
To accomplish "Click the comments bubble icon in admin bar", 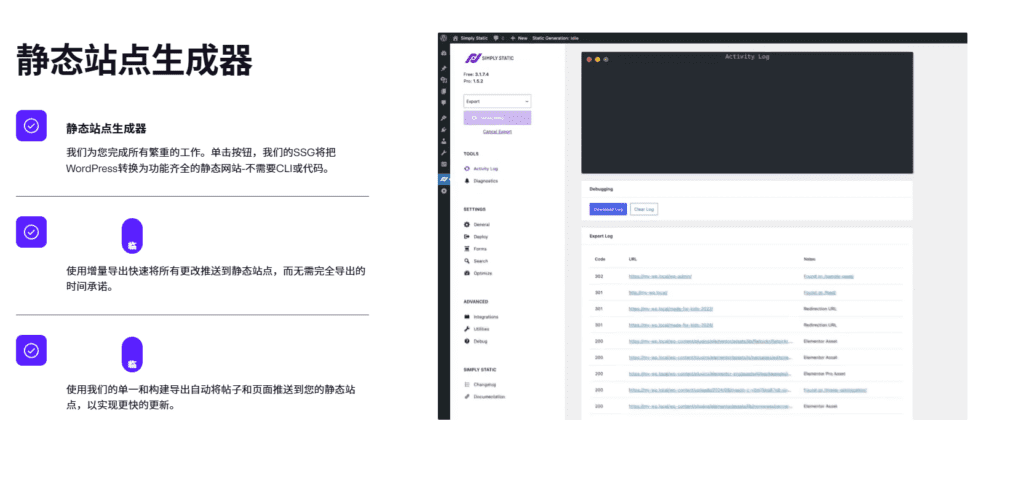I will 498,38.
